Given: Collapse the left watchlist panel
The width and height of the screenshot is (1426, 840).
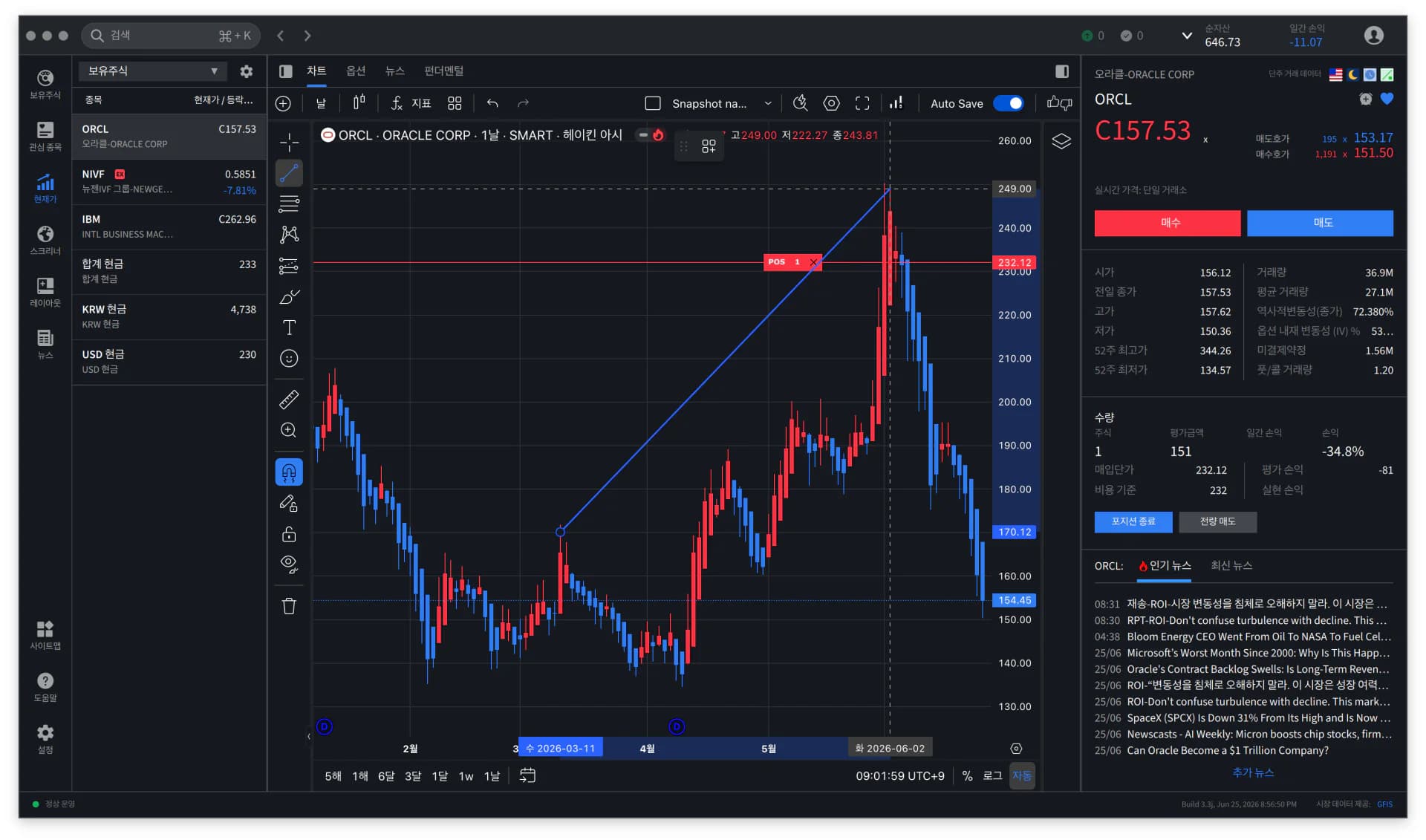Looking at the screenshot, I should tap(286, 71).
